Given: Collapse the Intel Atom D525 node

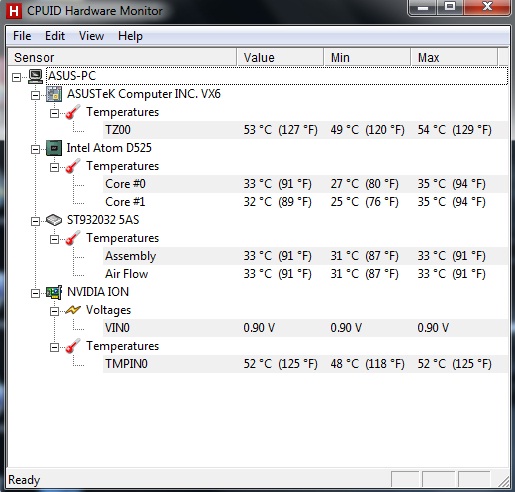Looking at the screenshot, I should pos(35,150).
